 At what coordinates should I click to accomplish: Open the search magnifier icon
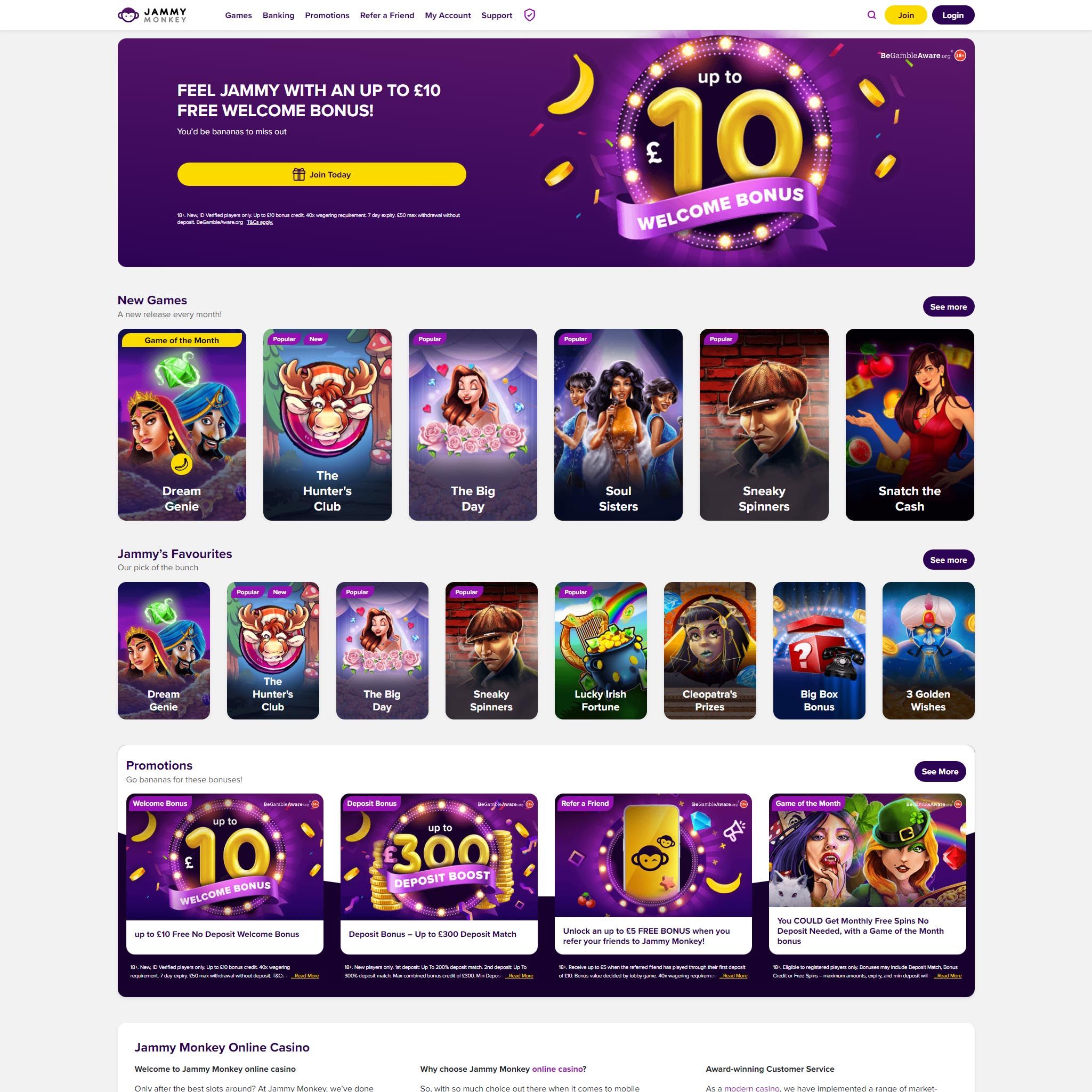point(871,15)
